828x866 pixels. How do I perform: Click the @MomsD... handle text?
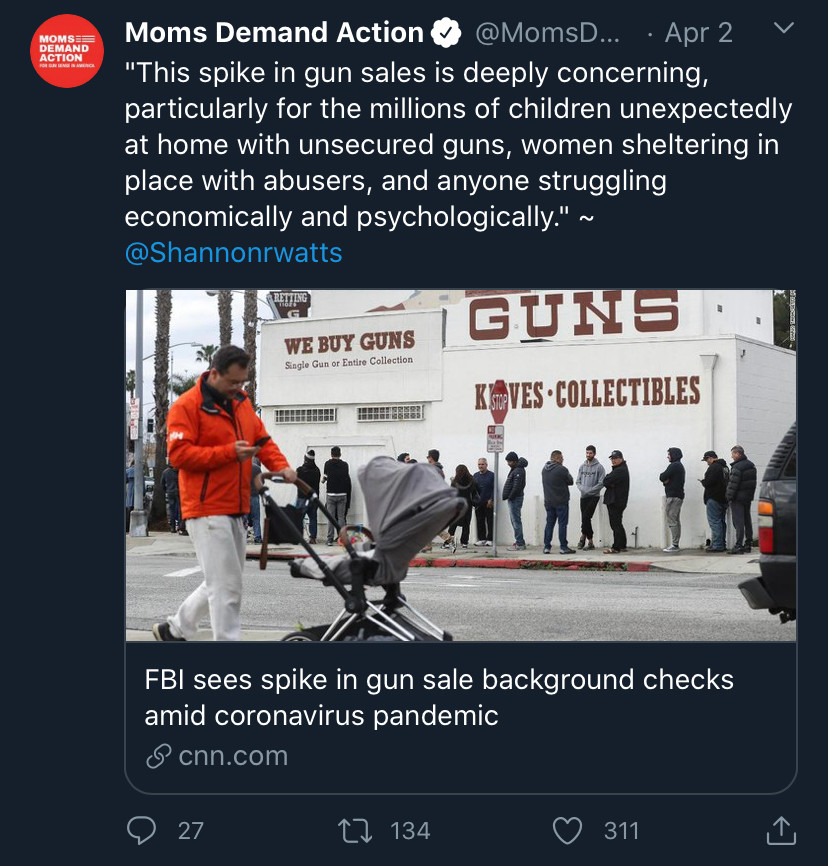(547, 33)
